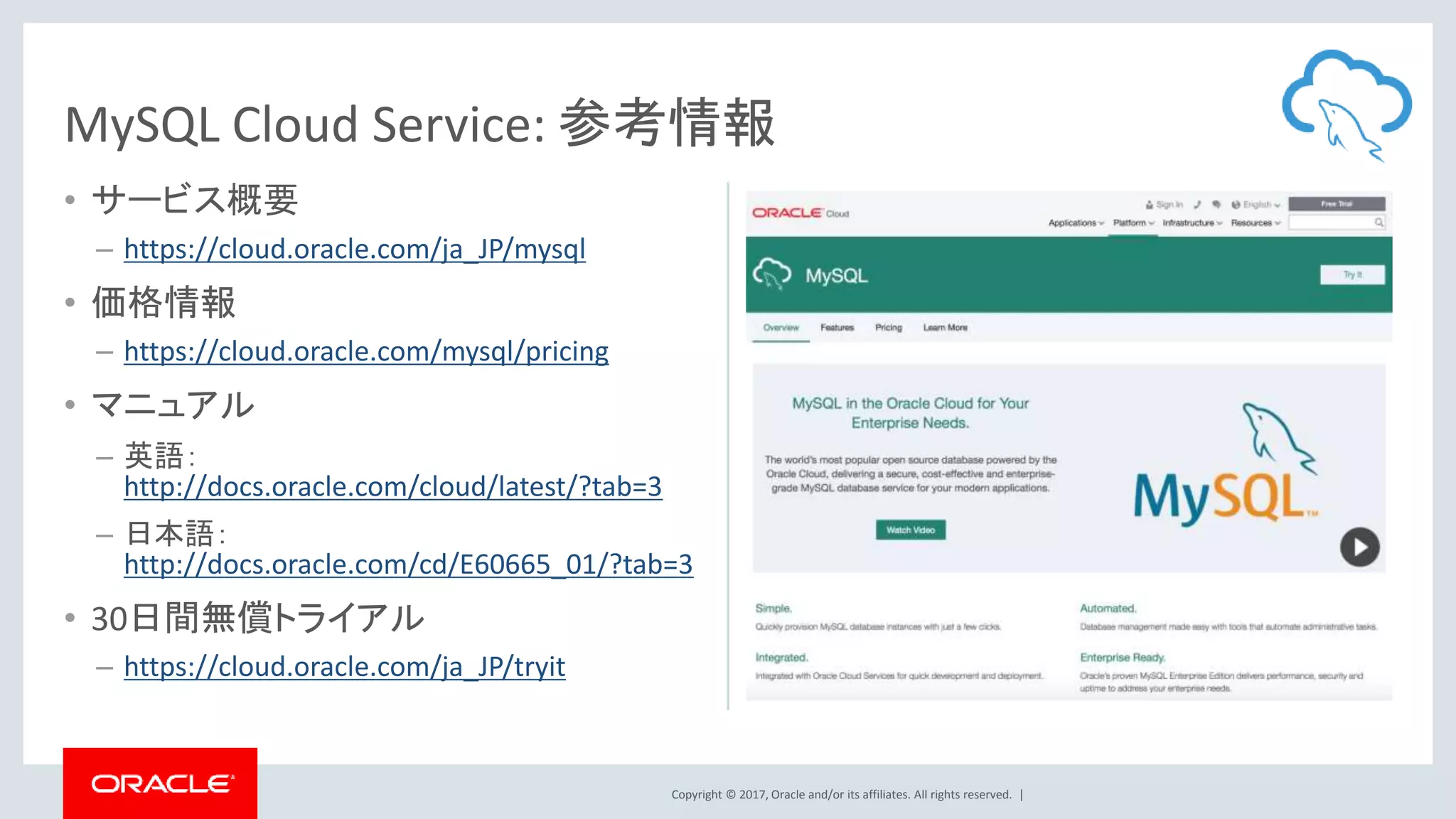Click the マニュアル bullet text
The image size is (1456, 819).
(173, 405)
